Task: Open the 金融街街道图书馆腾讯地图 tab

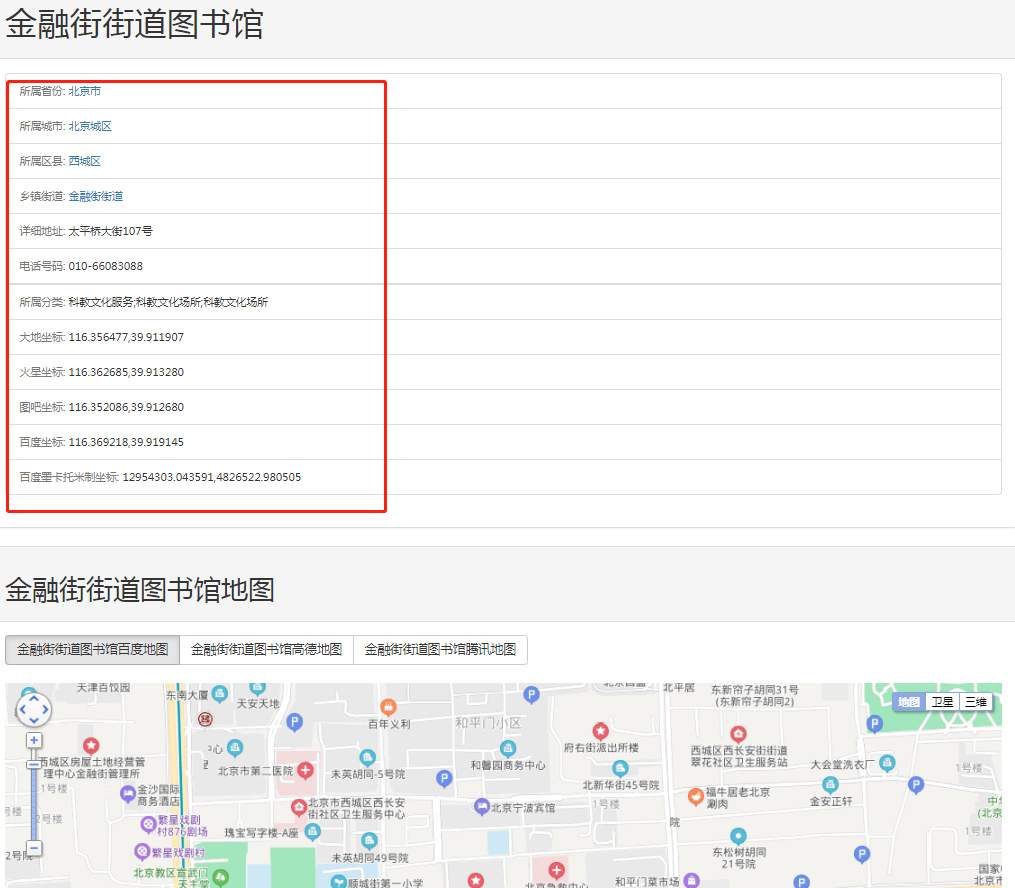Action: click(440, 650)
